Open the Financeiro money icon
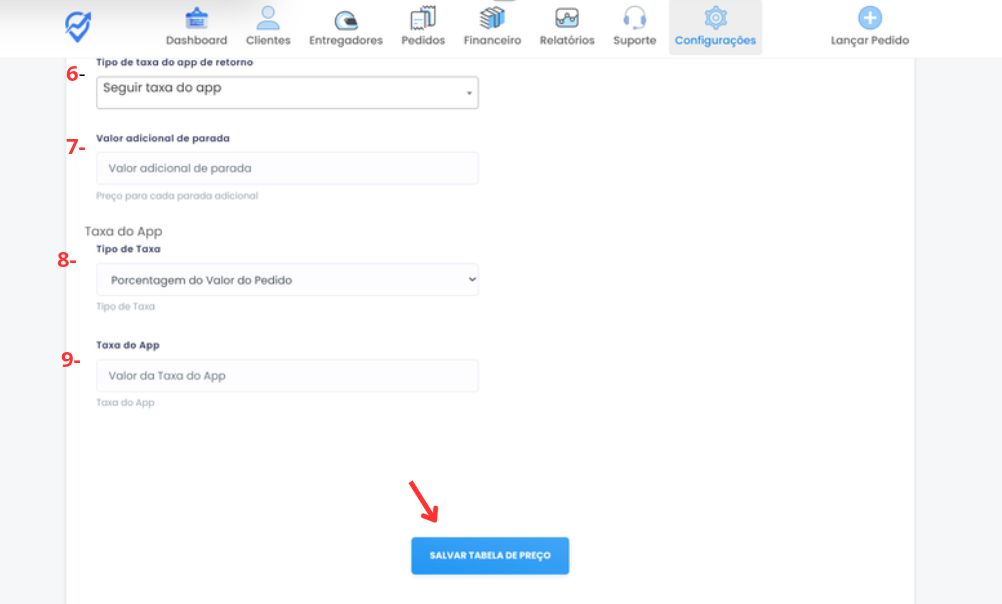Screen dimensions: 1002x604 pyautogui.click(x=492, y=18)
